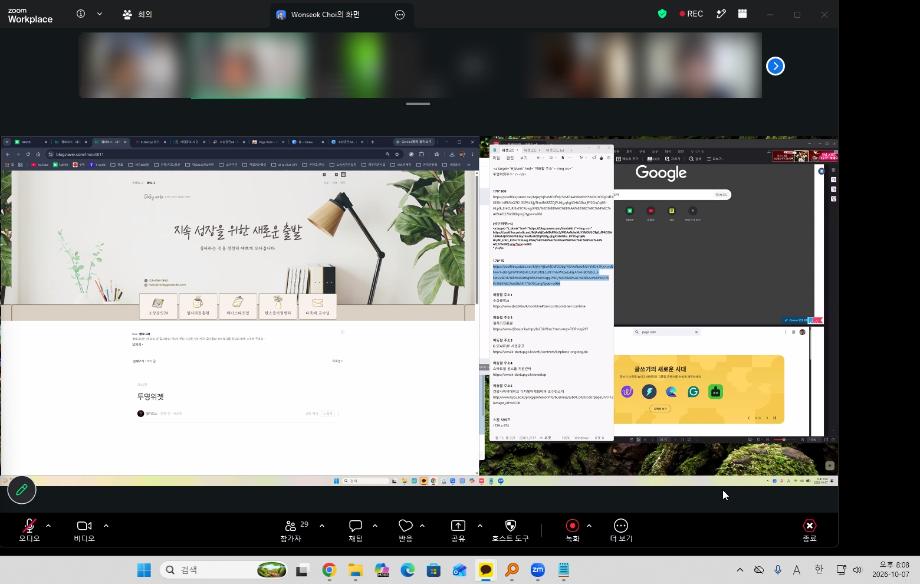The height and width of the screenshot is (584, 920).
Task: Open the 참가자 participants panel
Action: pyautogui.click(x=291, y=530)
